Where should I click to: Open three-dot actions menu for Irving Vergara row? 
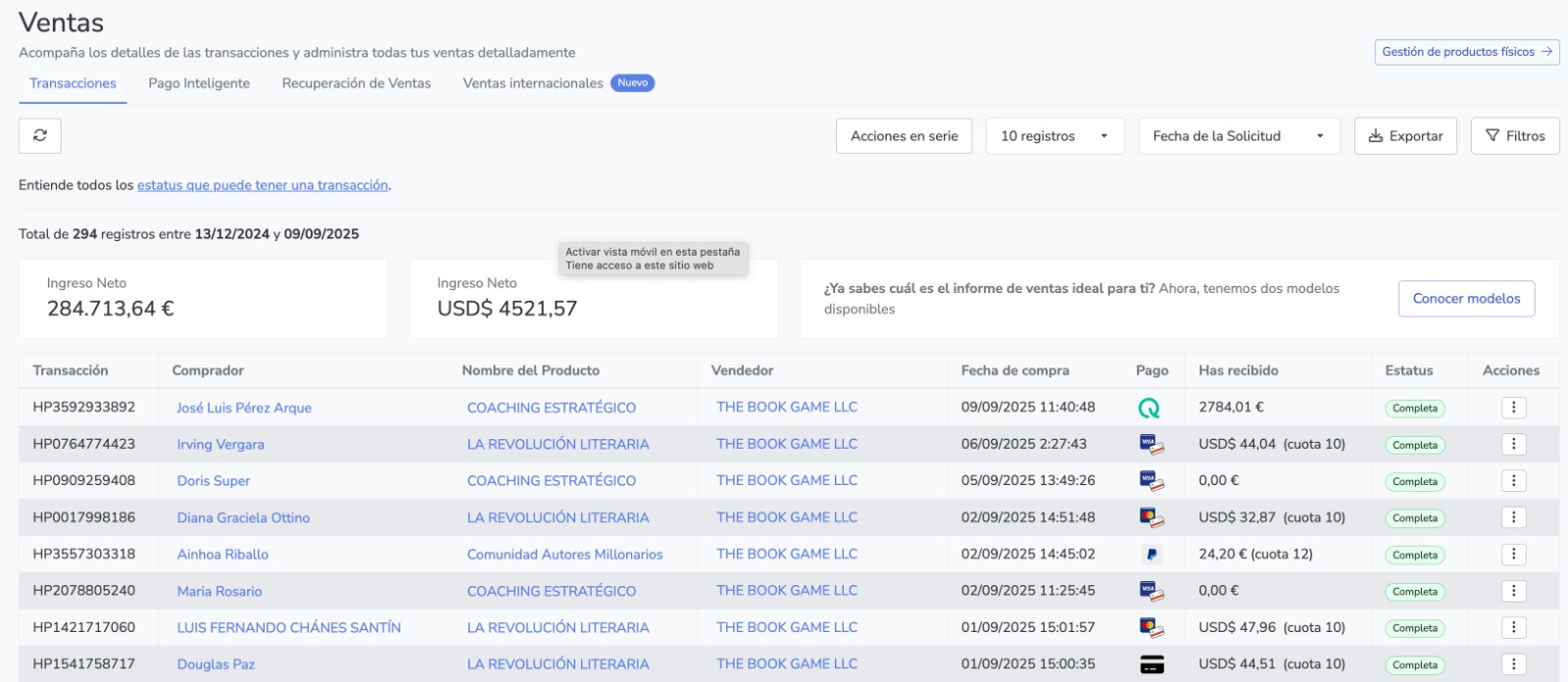coord(1513,444)
